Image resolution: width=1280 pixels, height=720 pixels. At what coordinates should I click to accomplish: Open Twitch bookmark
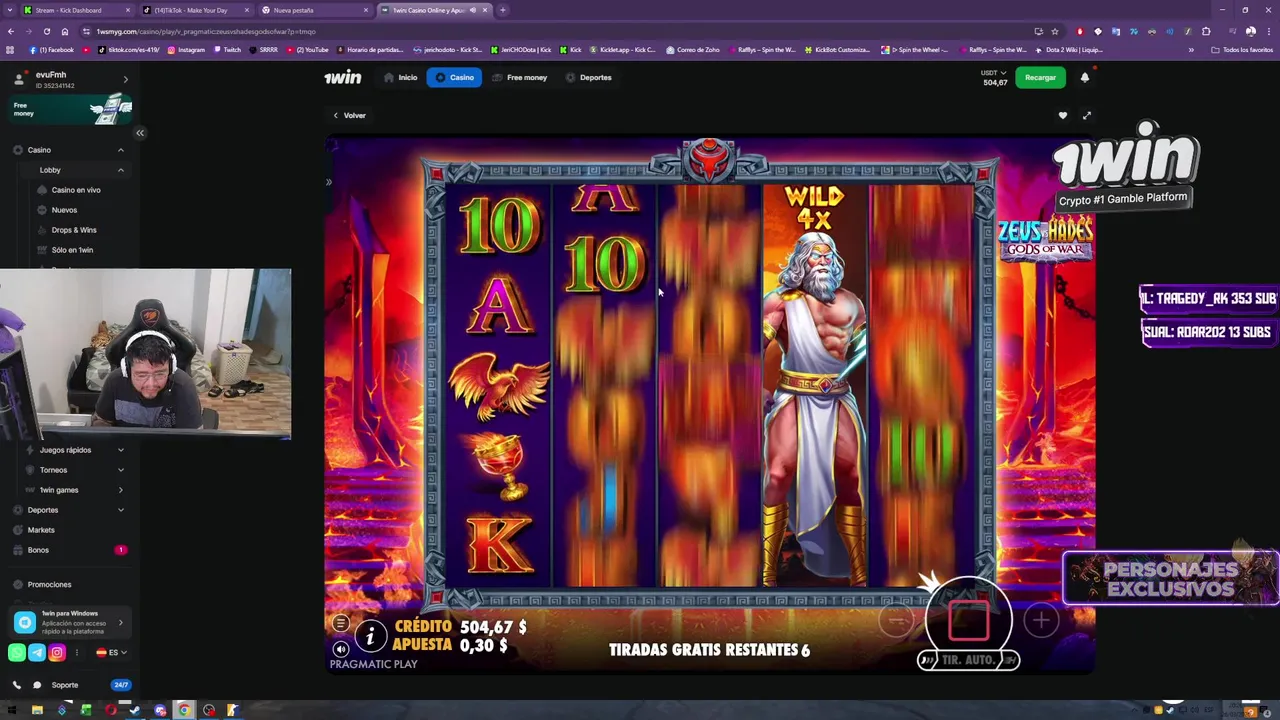tap(228, 50)
